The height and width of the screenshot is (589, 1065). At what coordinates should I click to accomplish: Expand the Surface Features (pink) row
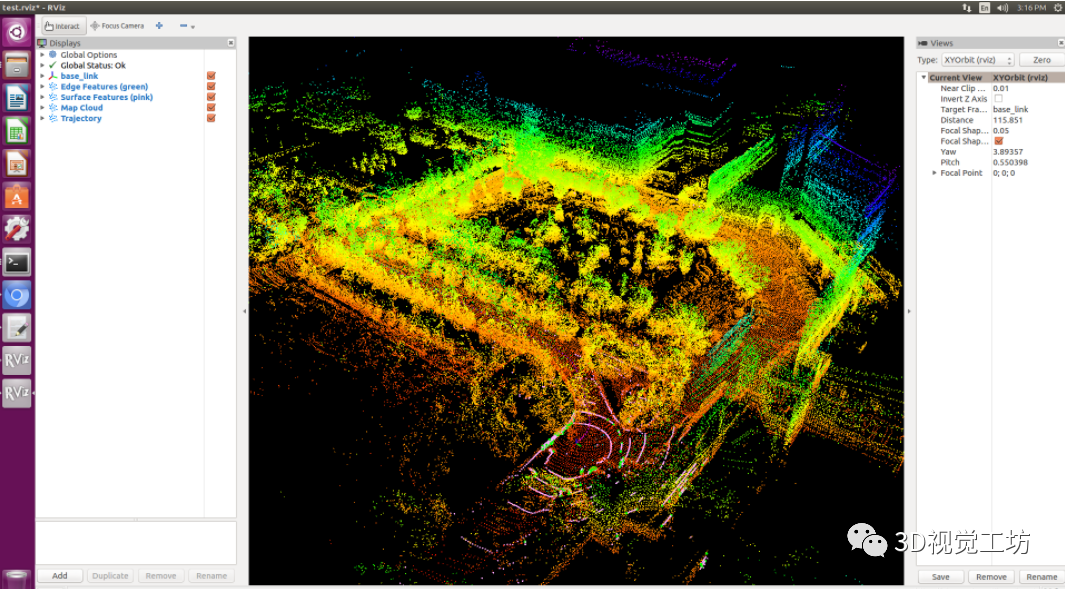pyautogui.click(x=42, y=97)
